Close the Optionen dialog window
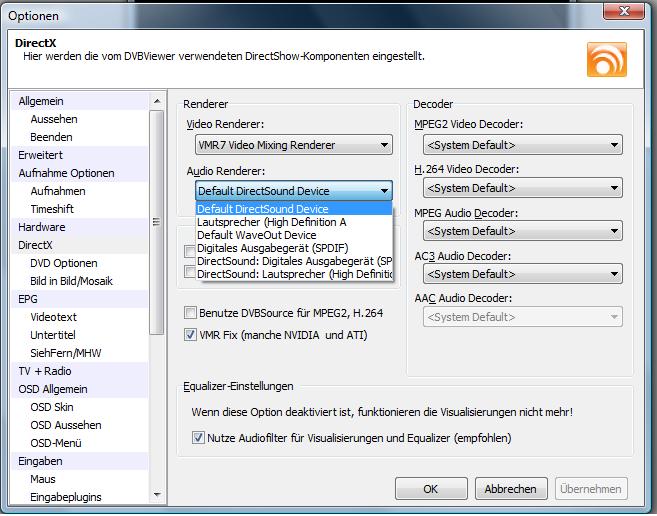 623,11
